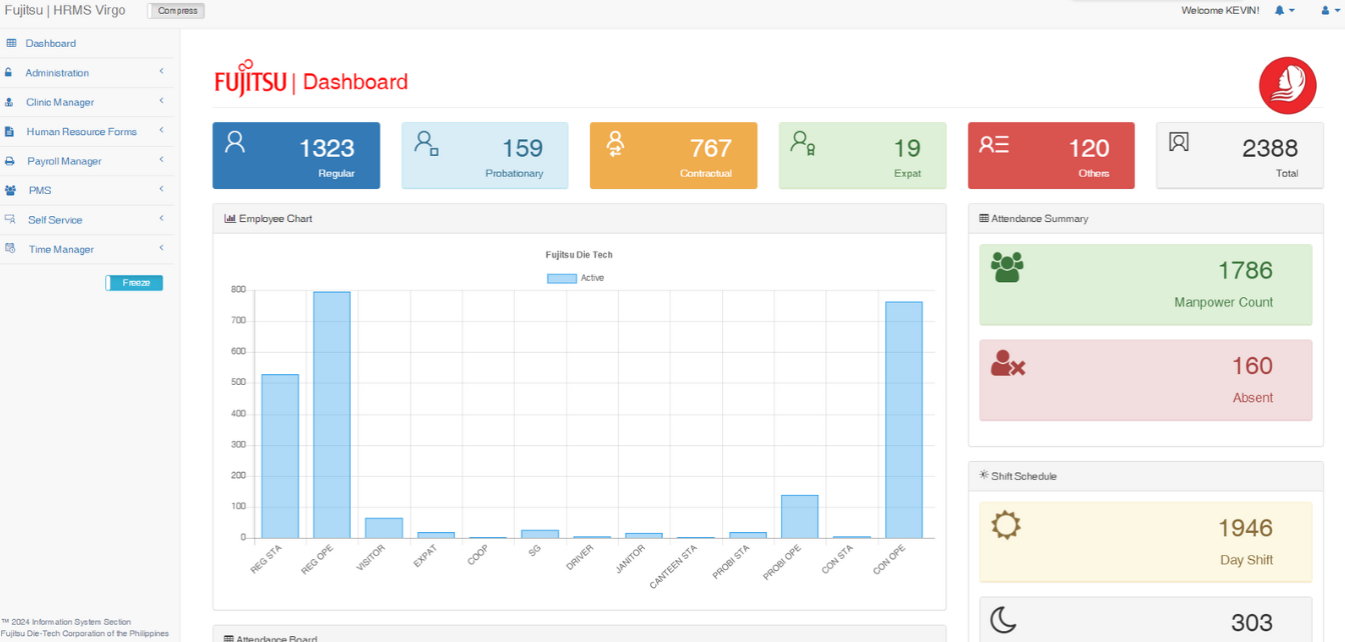Click the 160 Absent value
Viewport: 1345px width, 642px height.
click(1252, 366)
